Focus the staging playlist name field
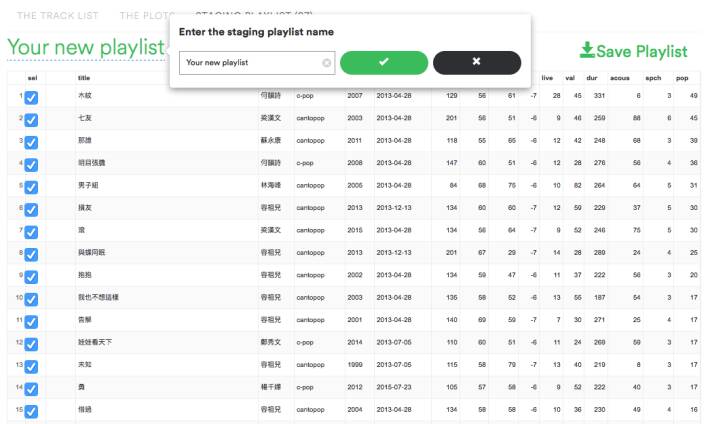Screen dimensions: 710x424 coord(257,63)
